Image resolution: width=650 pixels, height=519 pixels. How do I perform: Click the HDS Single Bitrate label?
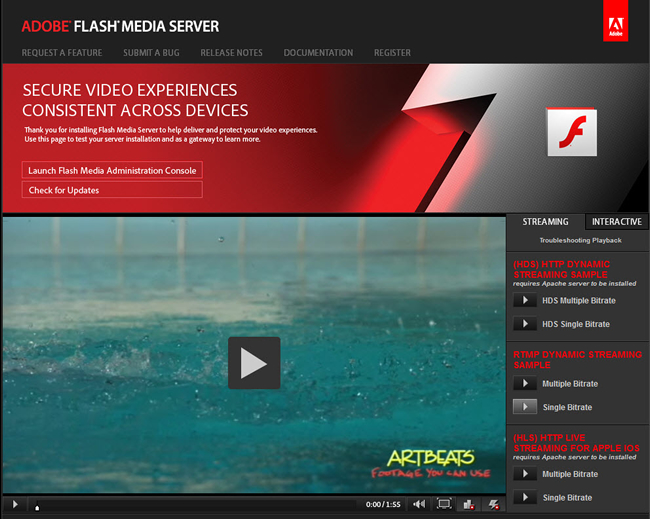click(576, 324)
